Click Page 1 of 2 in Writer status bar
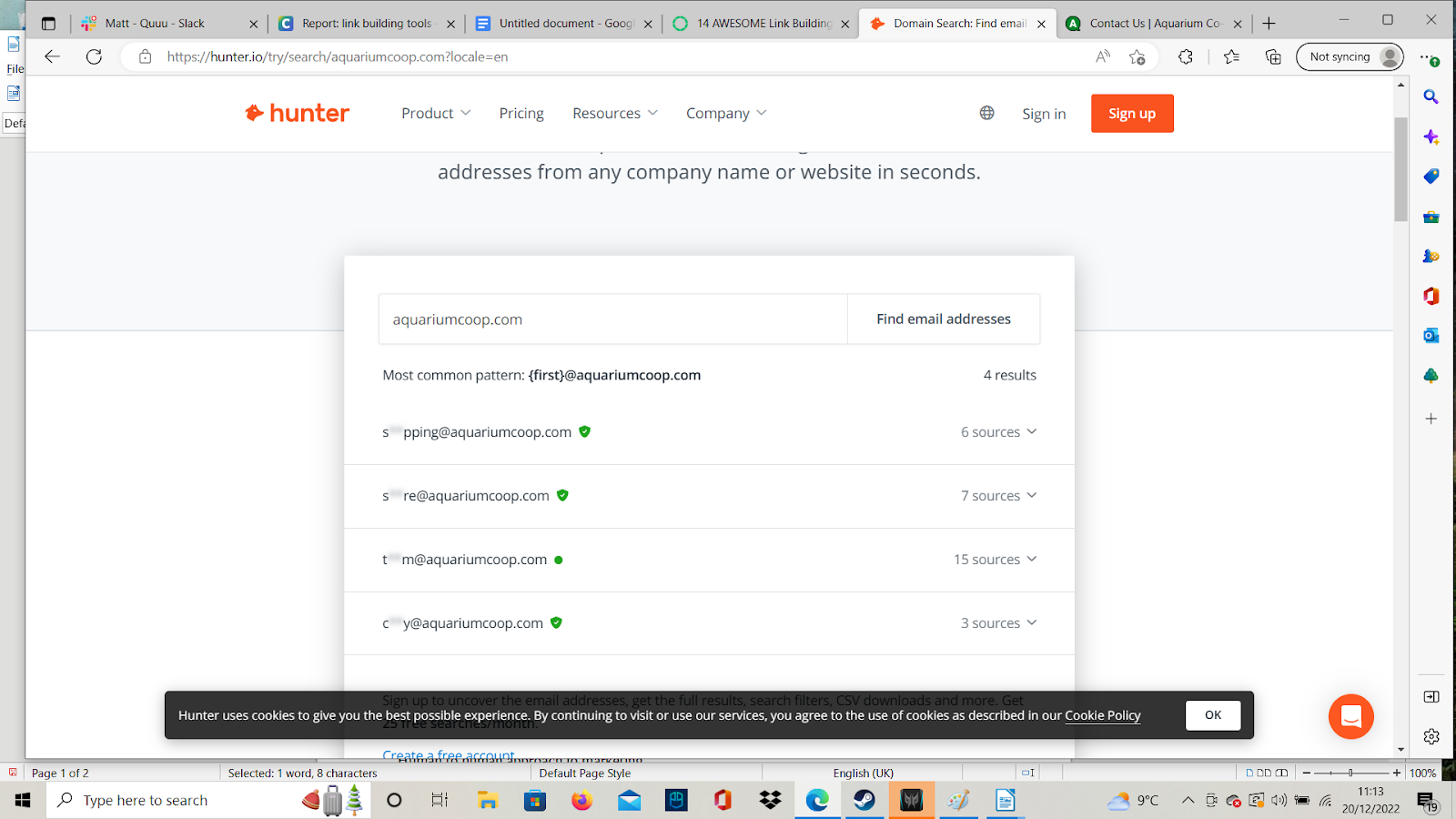The height and width of the screenshot is (819, 1456). pyautogui.click(x=60, y=773)
